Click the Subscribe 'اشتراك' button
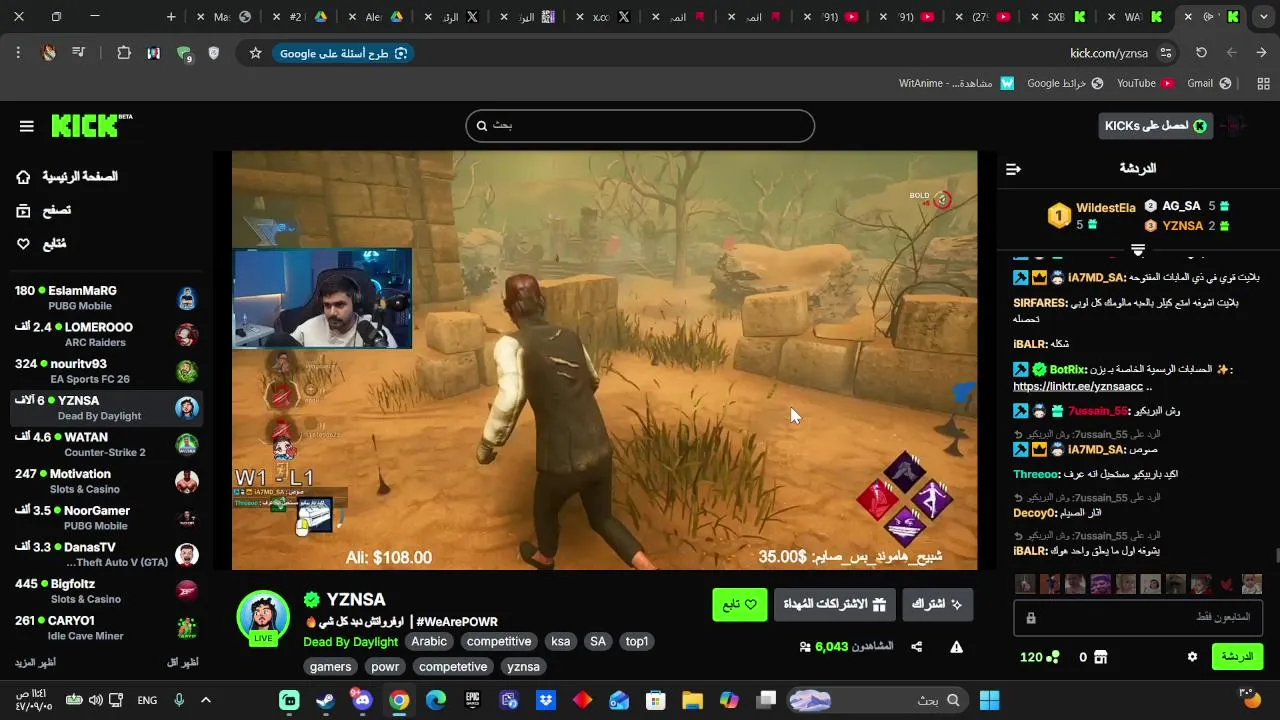 point(938,604)
